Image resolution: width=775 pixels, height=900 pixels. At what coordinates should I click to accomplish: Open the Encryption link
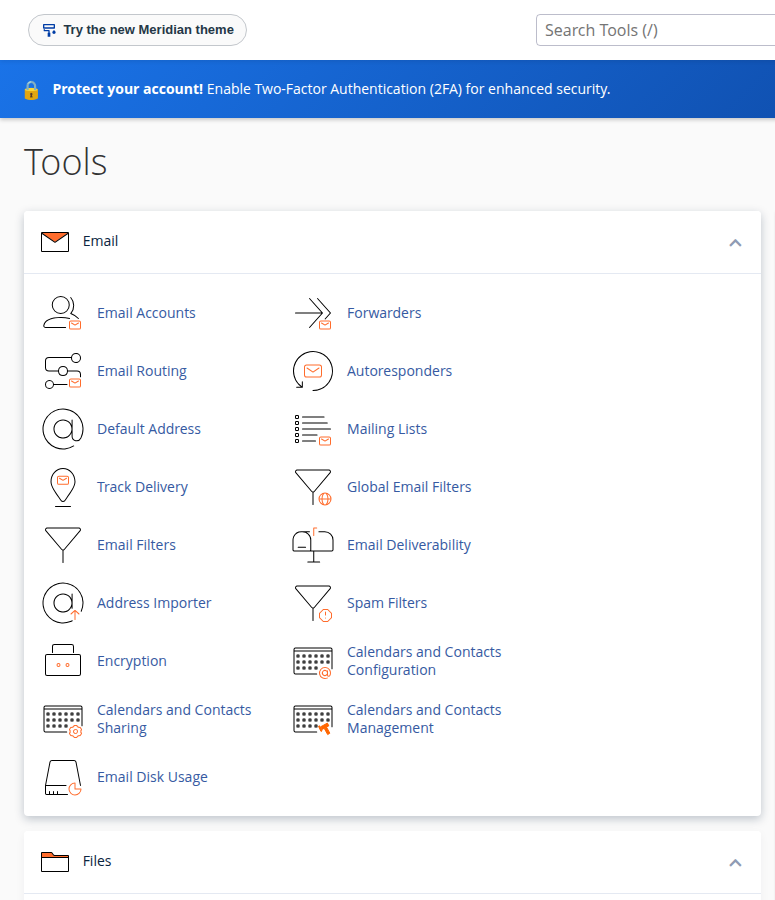point(132,661)
